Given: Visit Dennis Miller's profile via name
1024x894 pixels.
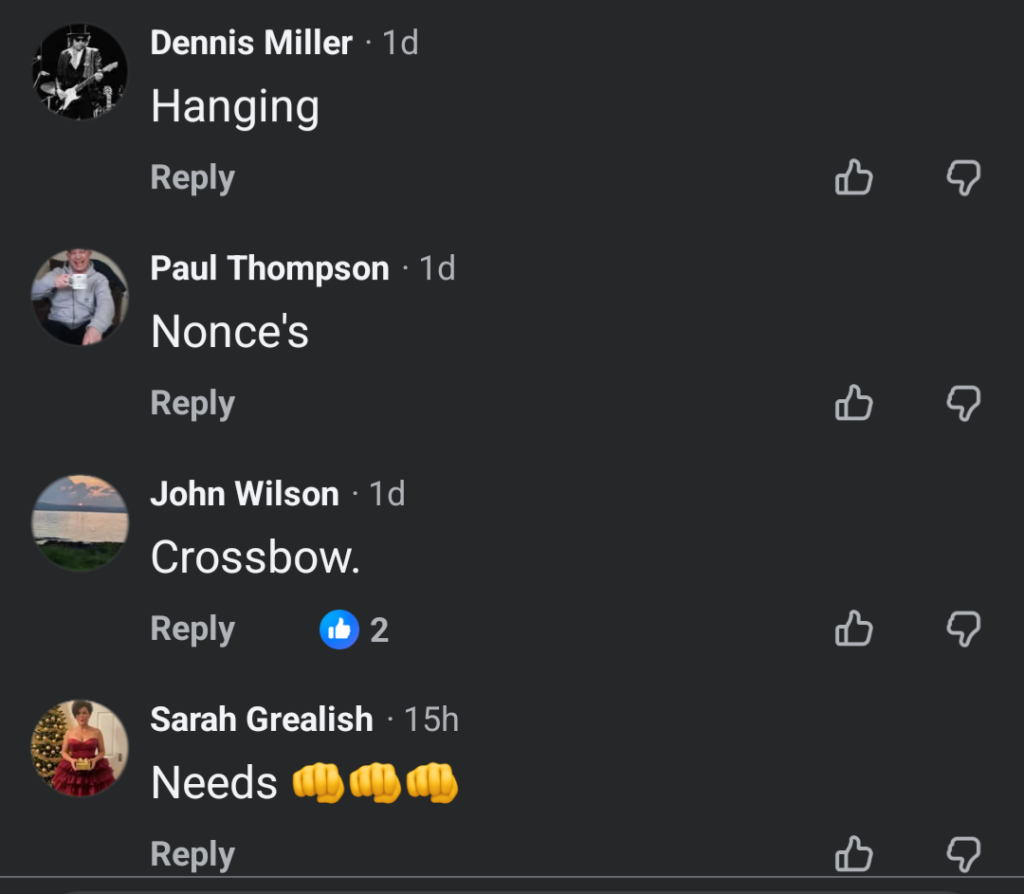Looking at the screenshot, I should click(x=251, y=43).
